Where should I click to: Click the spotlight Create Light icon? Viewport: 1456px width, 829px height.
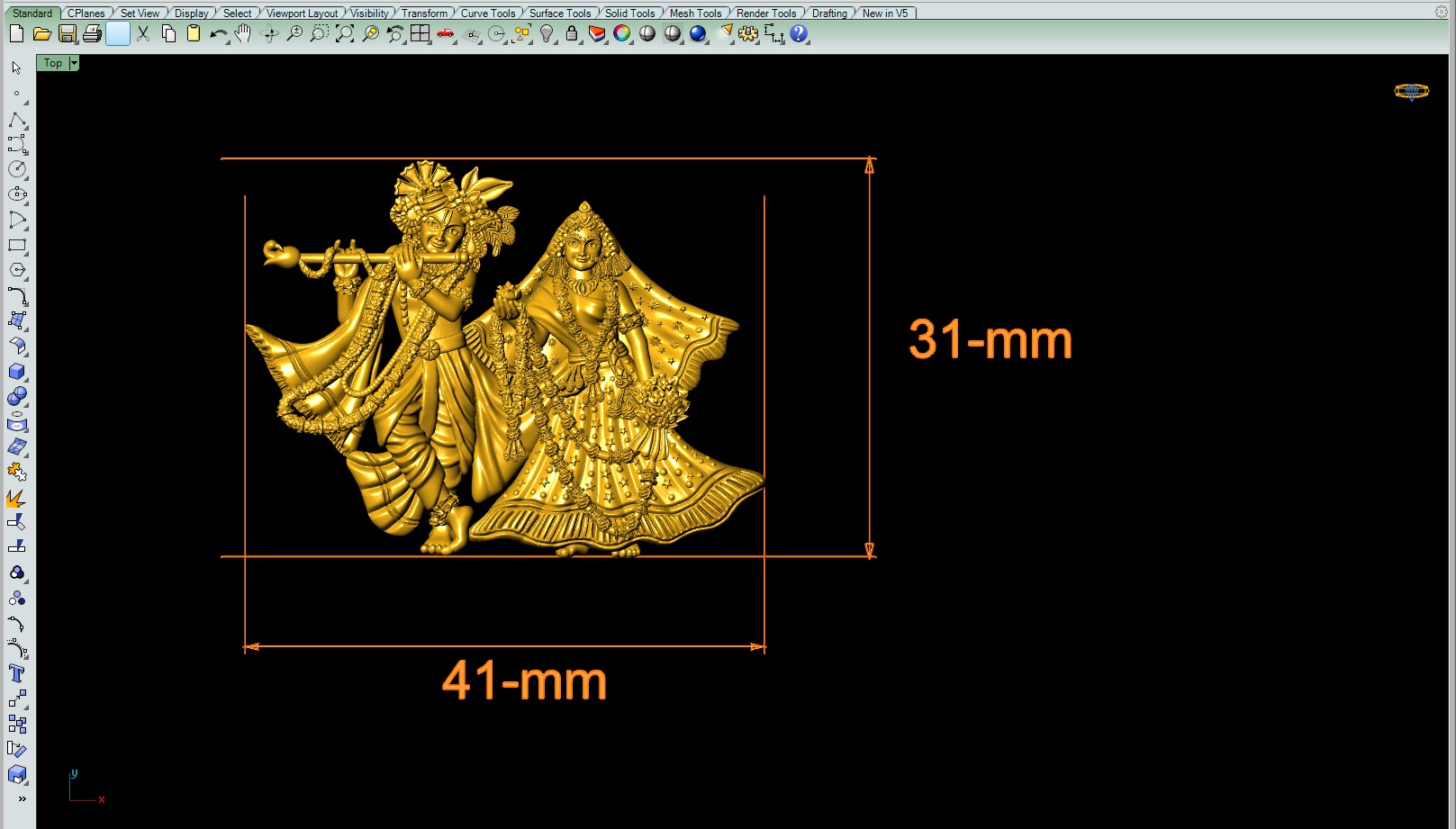click(725, 34)
